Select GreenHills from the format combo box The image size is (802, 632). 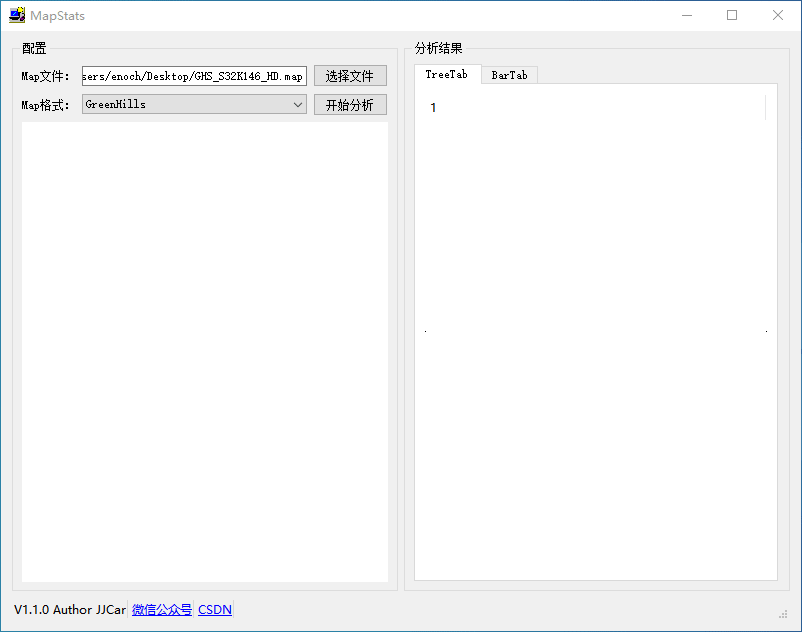[193, 104]
